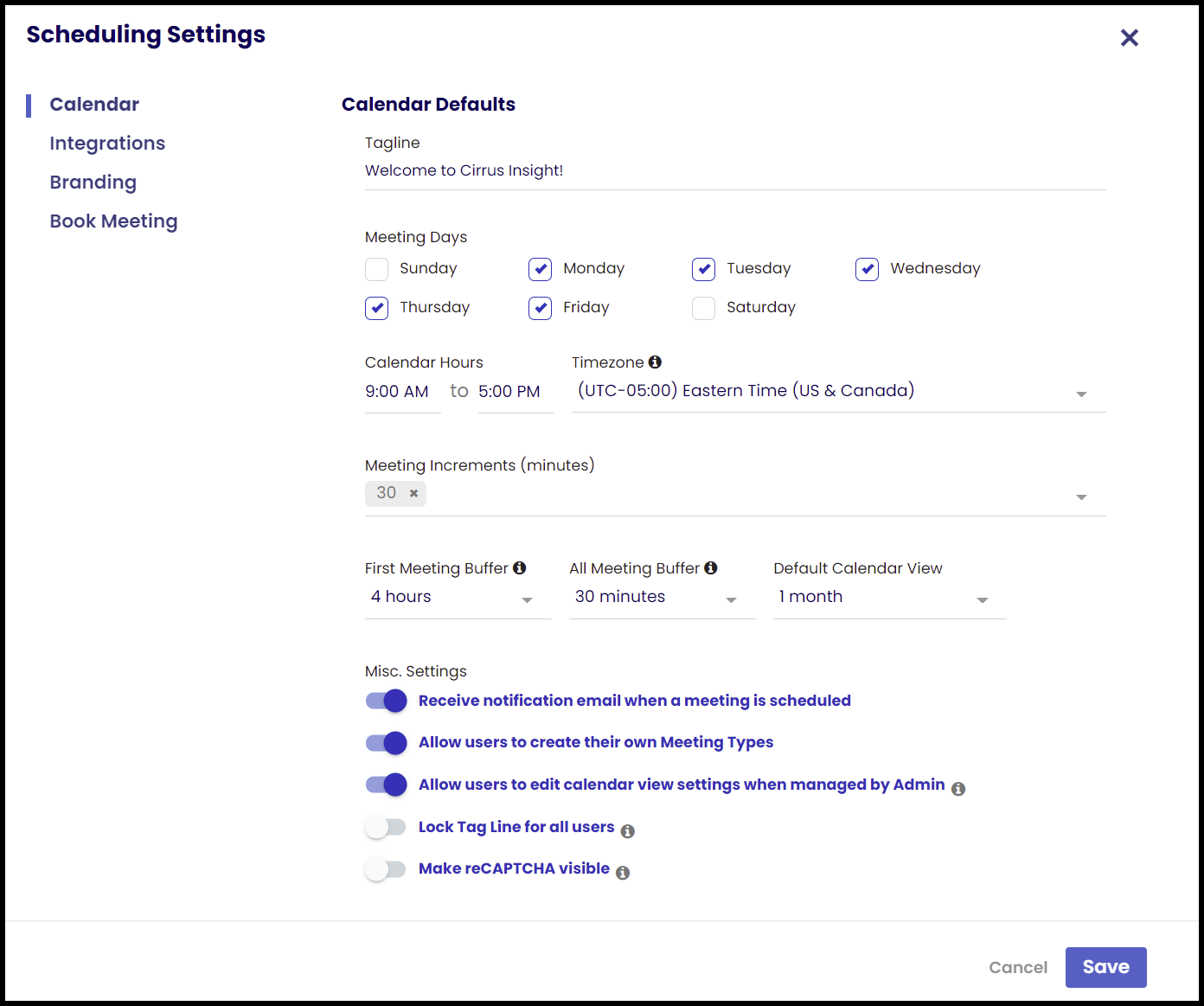The image size is (1204, 1006).
Task: Check the Saturday meeting day
Action: [x=703, y=308]
